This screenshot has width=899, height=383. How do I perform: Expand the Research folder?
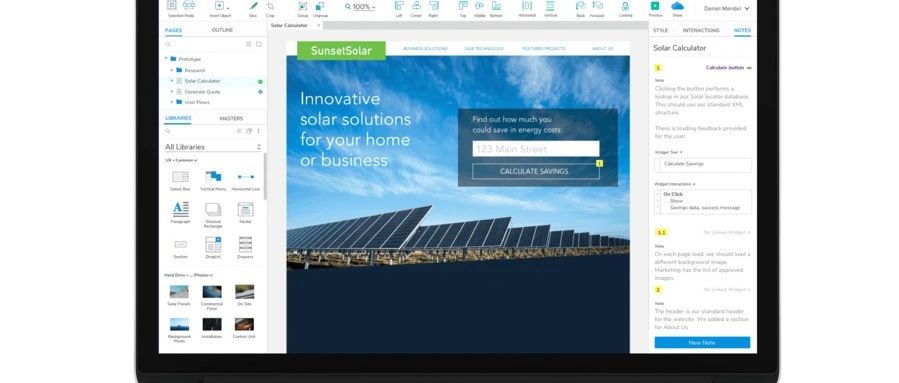[171, 70]
